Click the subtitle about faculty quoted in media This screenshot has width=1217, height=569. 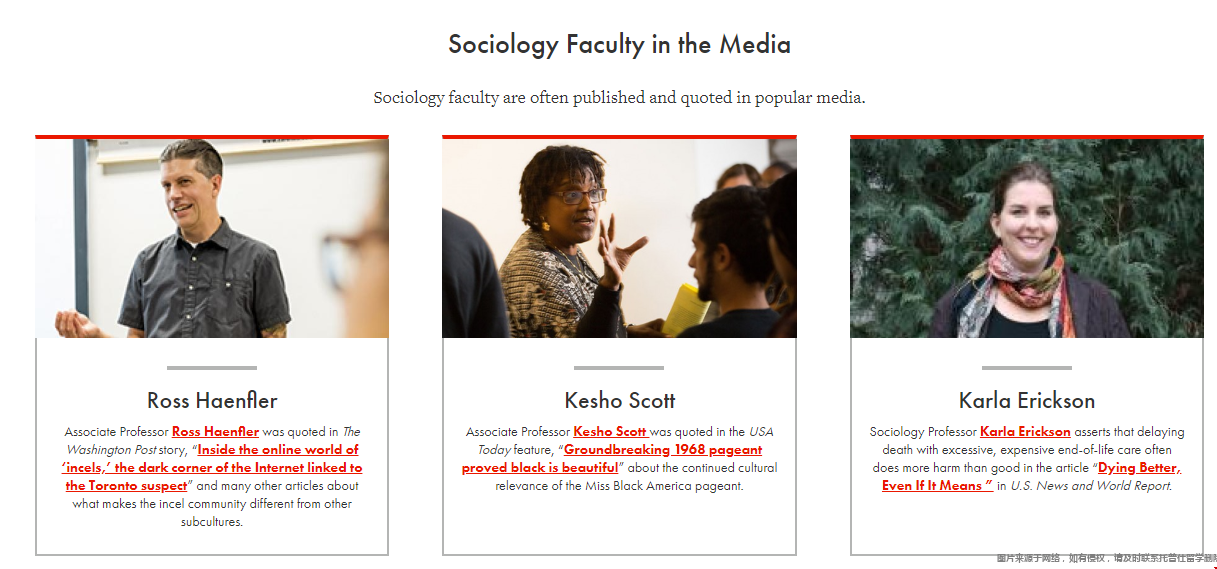[x=619, y=98]
